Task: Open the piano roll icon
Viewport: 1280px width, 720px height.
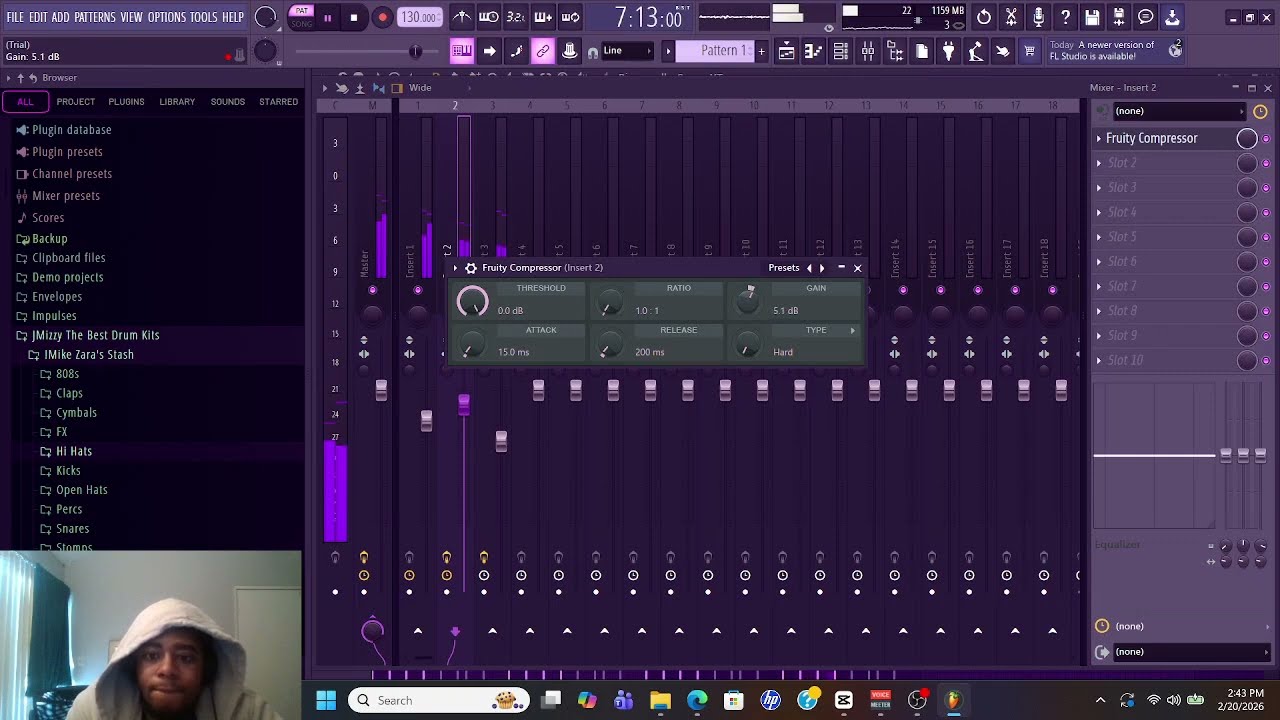Action: [814, 51]
